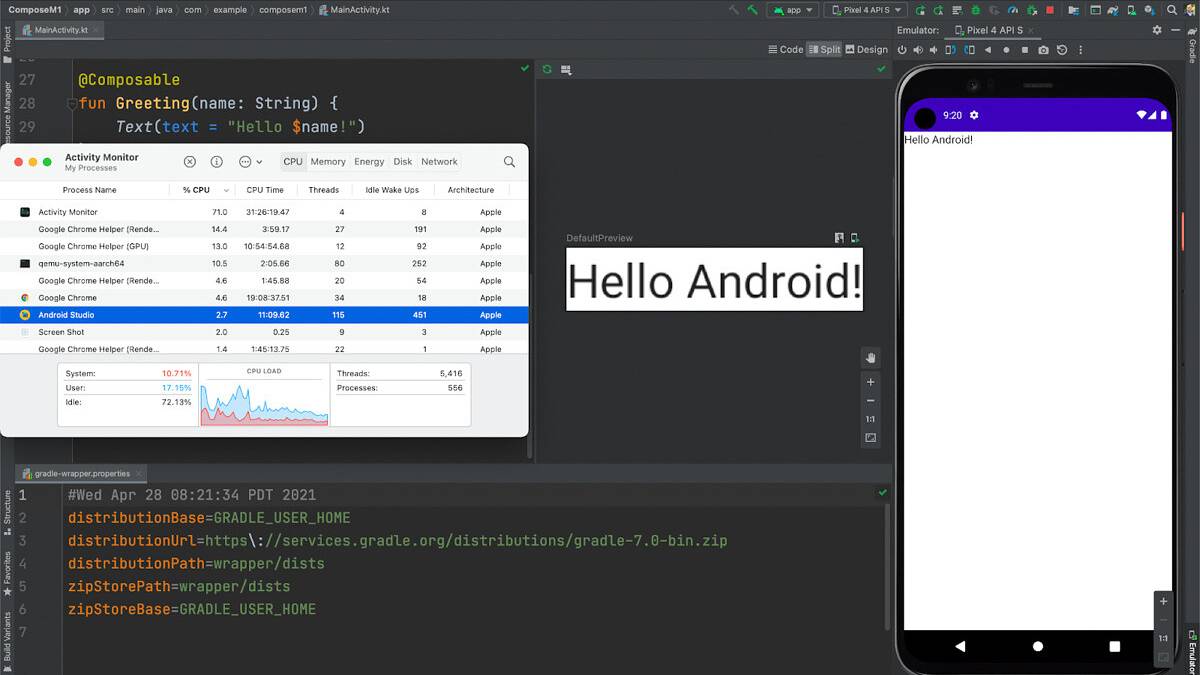Open emulator panel settings gear

[1157, 30]
